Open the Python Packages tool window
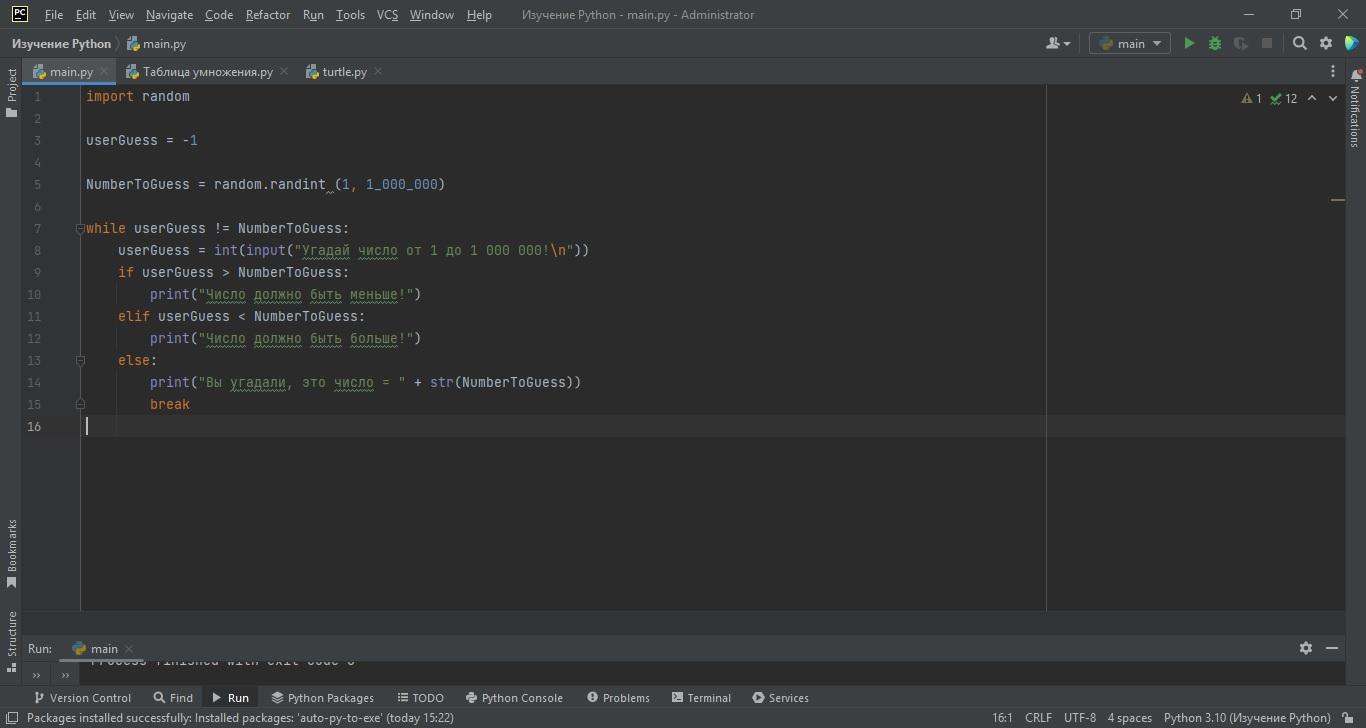1366x728 pixels. click(x=322, y=697)
